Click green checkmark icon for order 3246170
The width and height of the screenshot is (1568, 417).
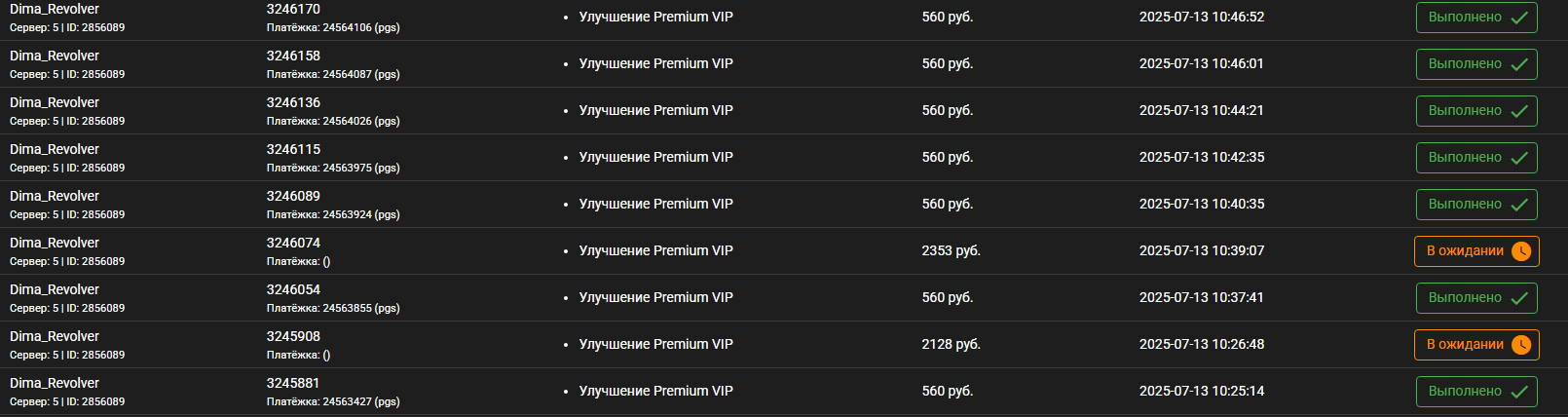(x=1518, y=18)
